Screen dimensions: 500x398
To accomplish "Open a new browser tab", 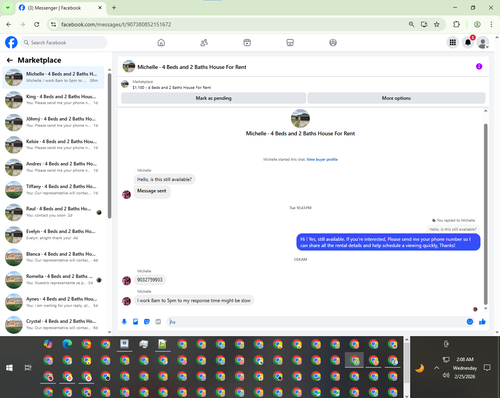I will point(114,7).
